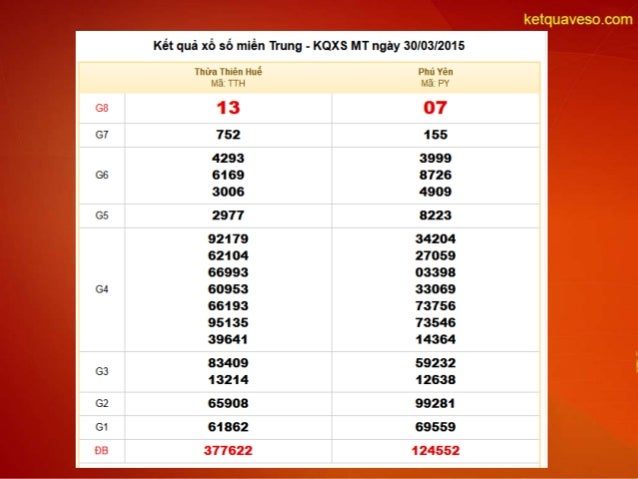Click the 'Mã: PY' code label

[435, 83]
